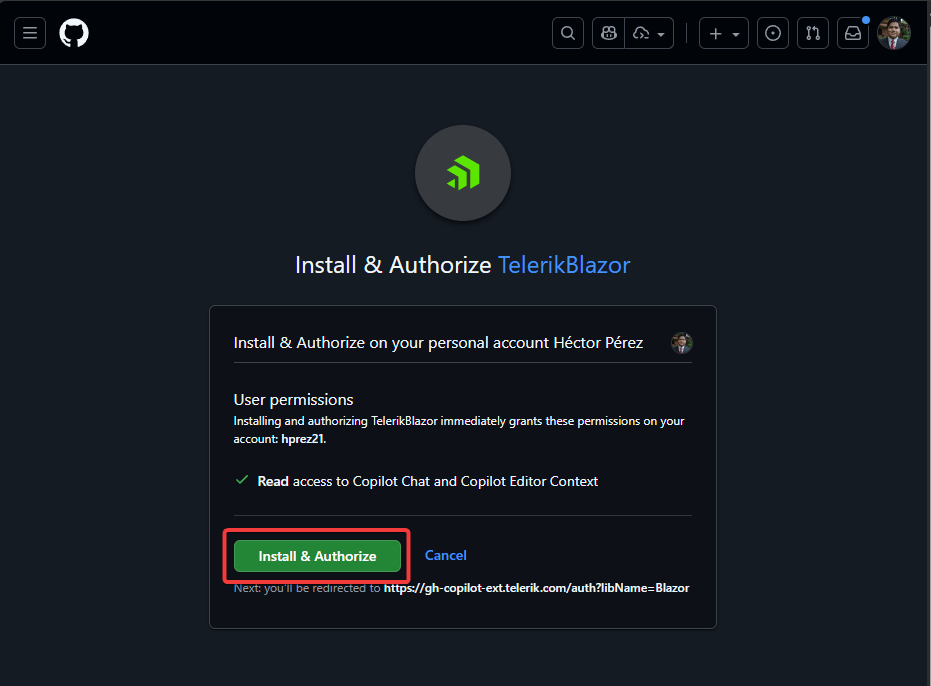Open the hamburger navigation menu
The image size is (931, 686).
[30, 33]
